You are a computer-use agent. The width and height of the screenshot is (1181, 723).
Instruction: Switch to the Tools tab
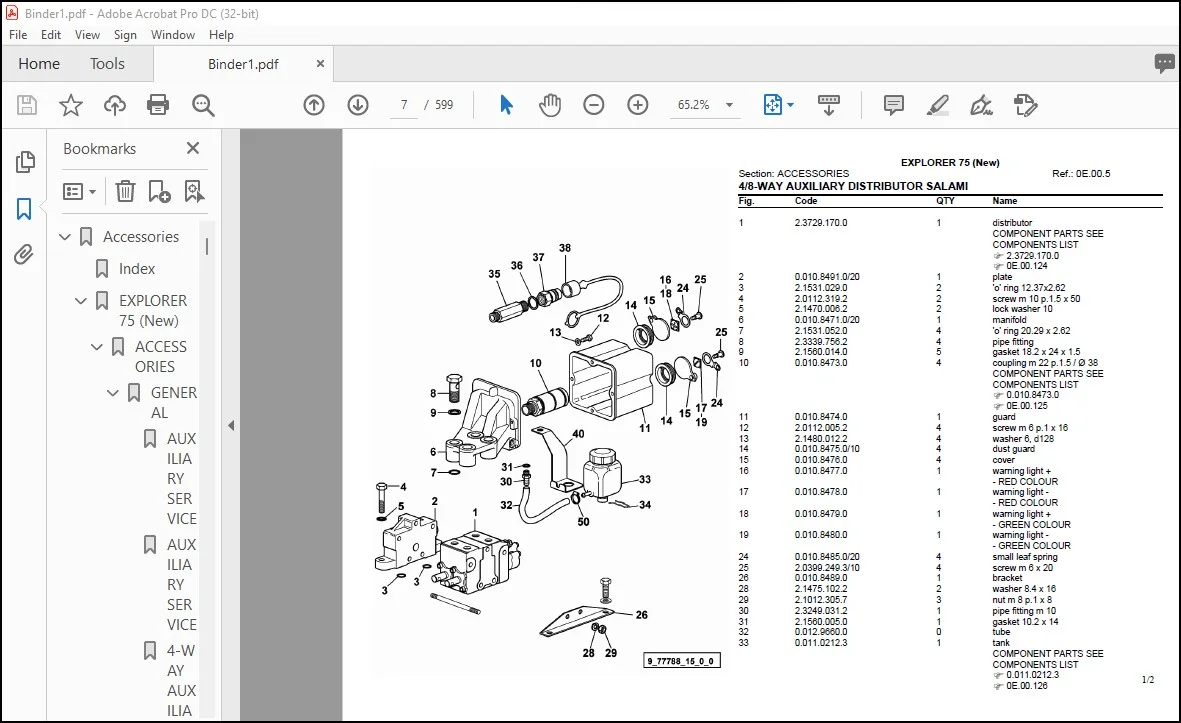107,64
